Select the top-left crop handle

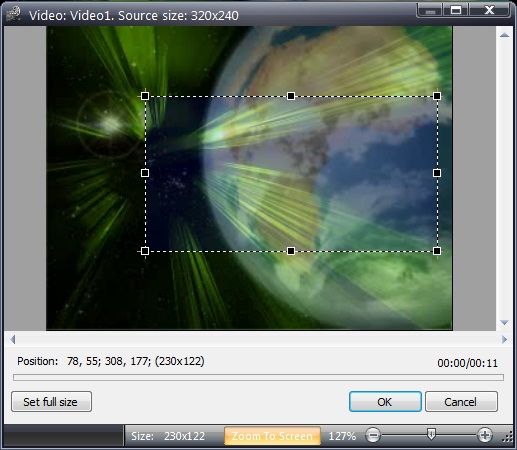tap(145, 96)
